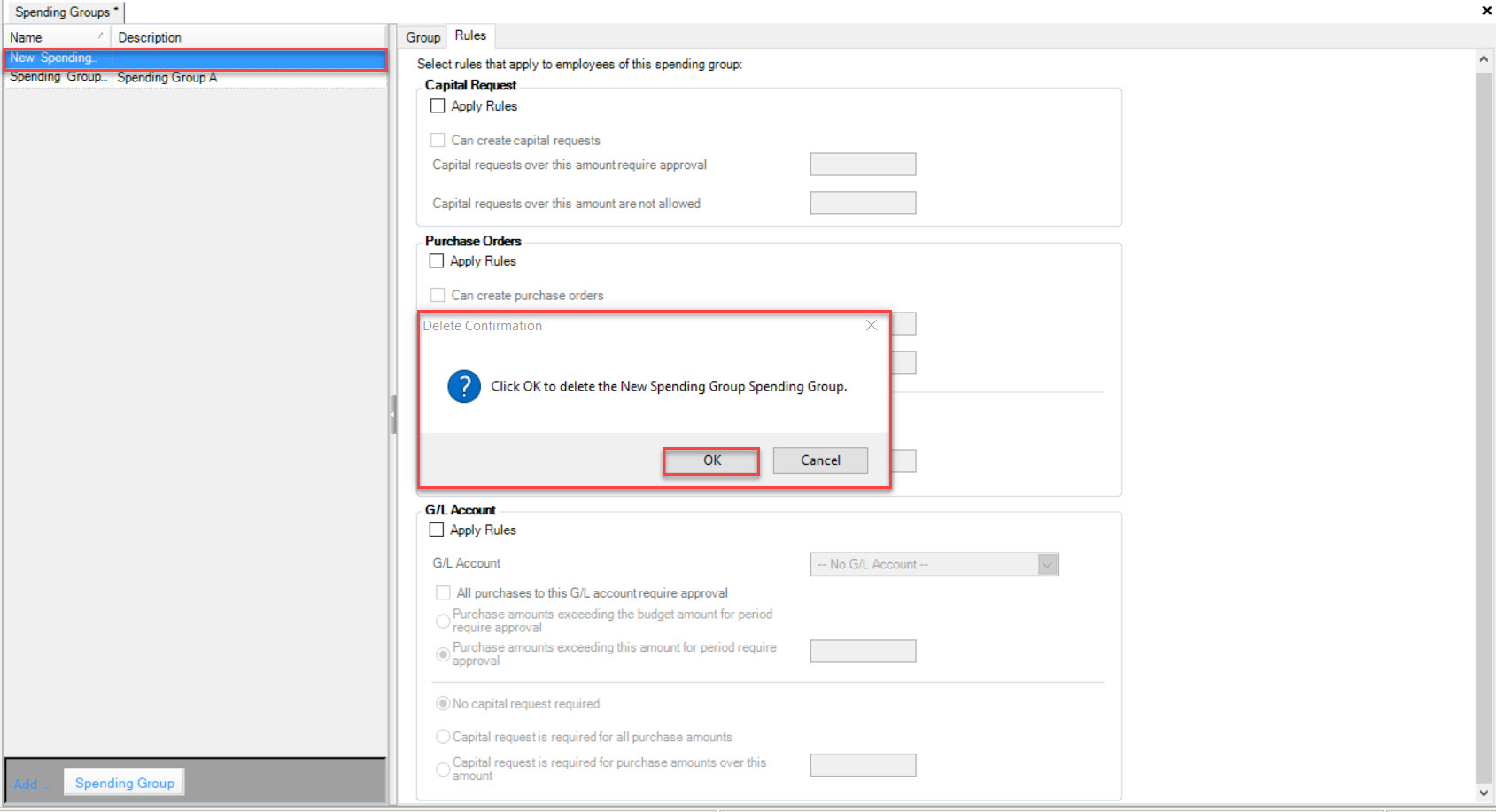The height and width of the screenshot is (812, 1496).
Task: Enable Apply Rules under Capital Request
Action: tap(438, 105)
